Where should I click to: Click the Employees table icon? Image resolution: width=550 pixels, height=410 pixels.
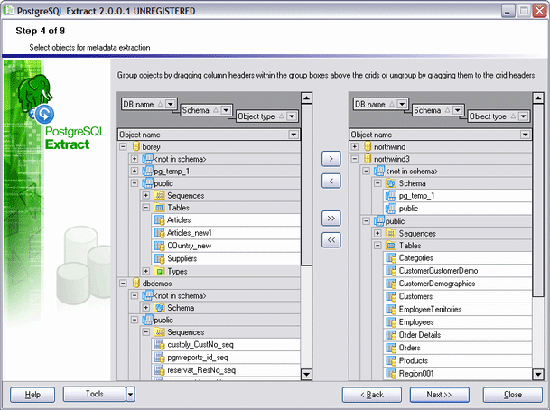point(391,322)
